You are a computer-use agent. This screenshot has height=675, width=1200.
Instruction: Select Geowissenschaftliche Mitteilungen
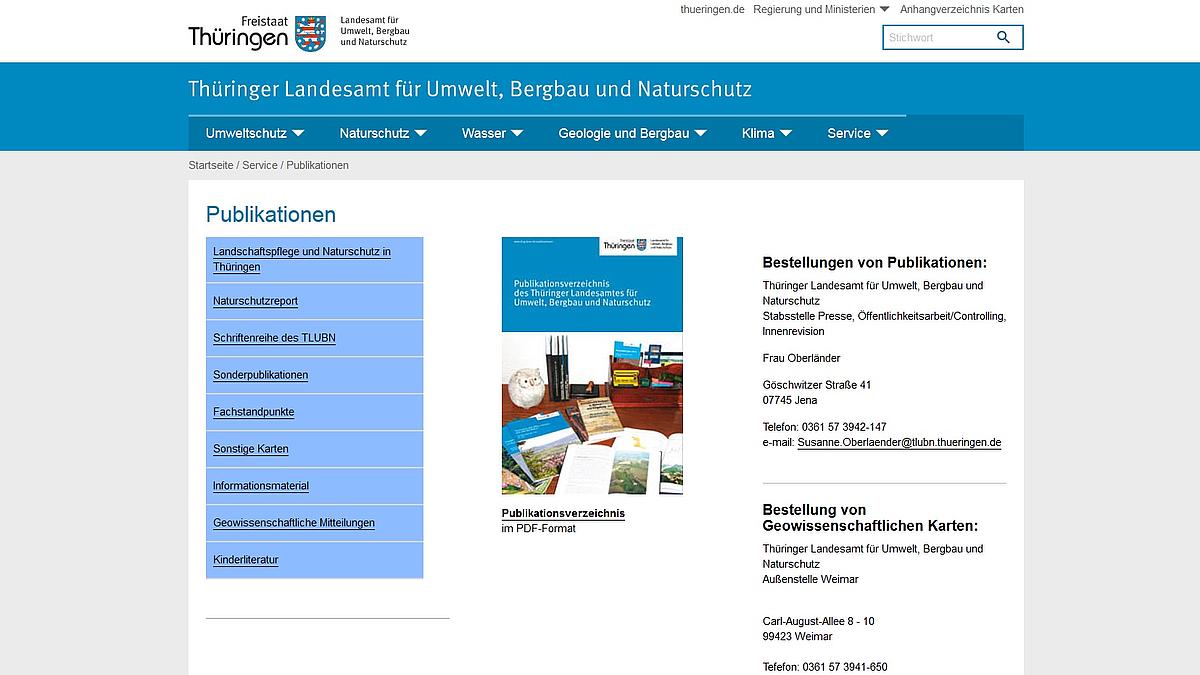pyautogui.click(x=315, y=523)
